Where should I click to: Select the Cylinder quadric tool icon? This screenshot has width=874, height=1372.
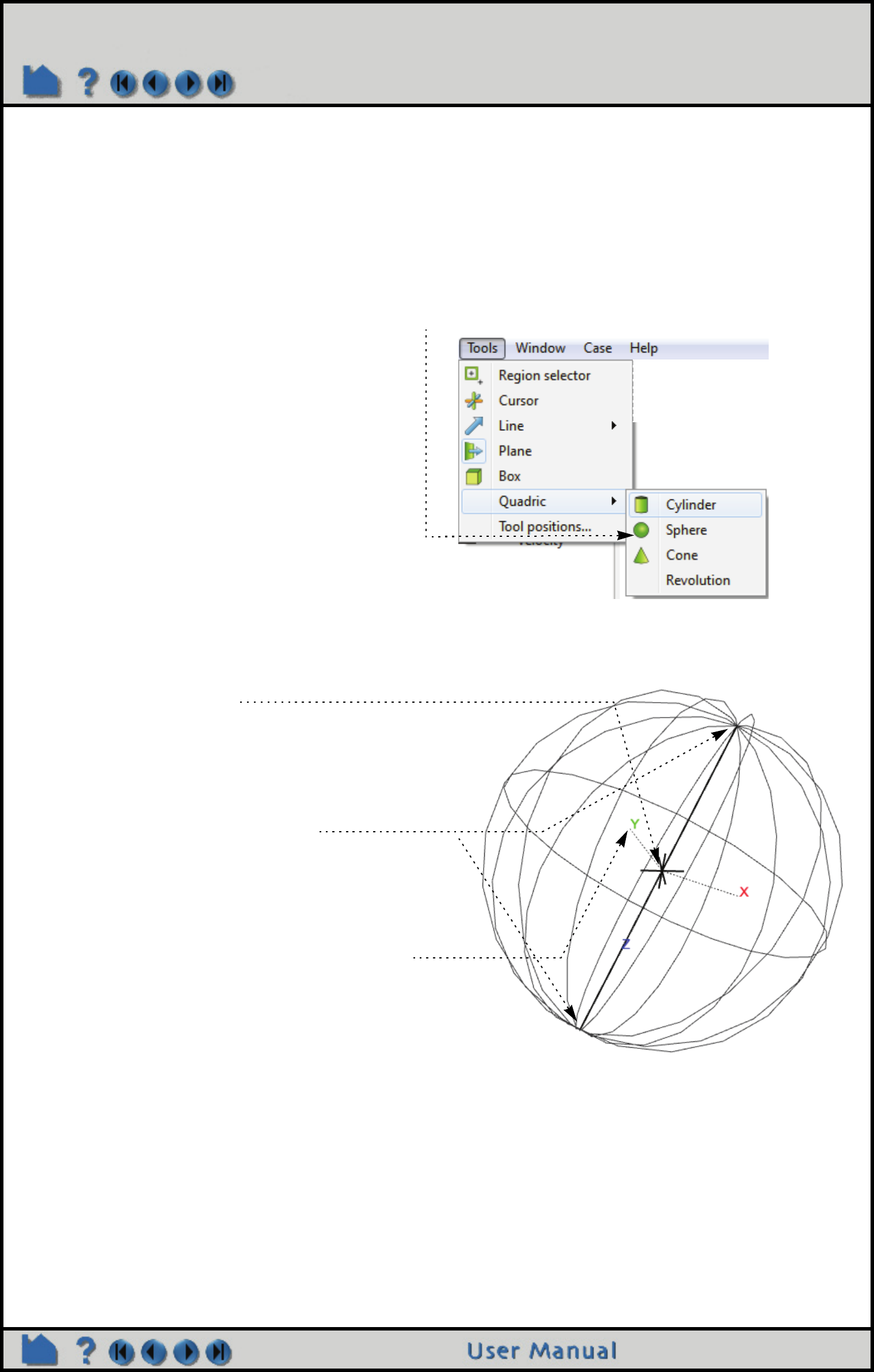(x=641, y=505)
